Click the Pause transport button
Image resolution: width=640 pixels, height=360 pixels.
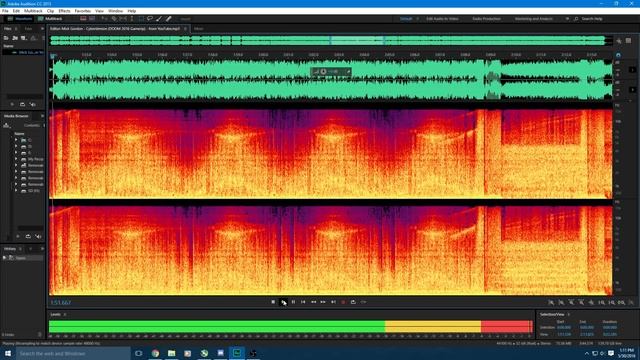(x=293, y=302)
